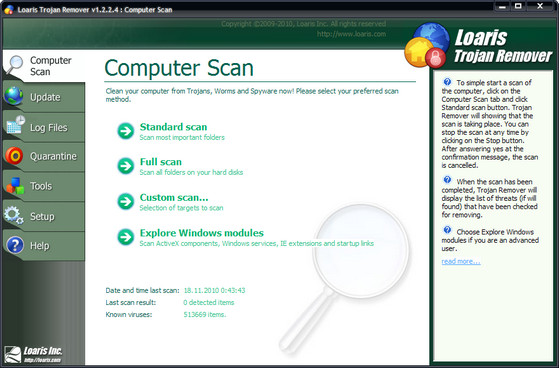Click the Tools colored cubes icon
Screen dimensions: 559x368
click(15, 185)
